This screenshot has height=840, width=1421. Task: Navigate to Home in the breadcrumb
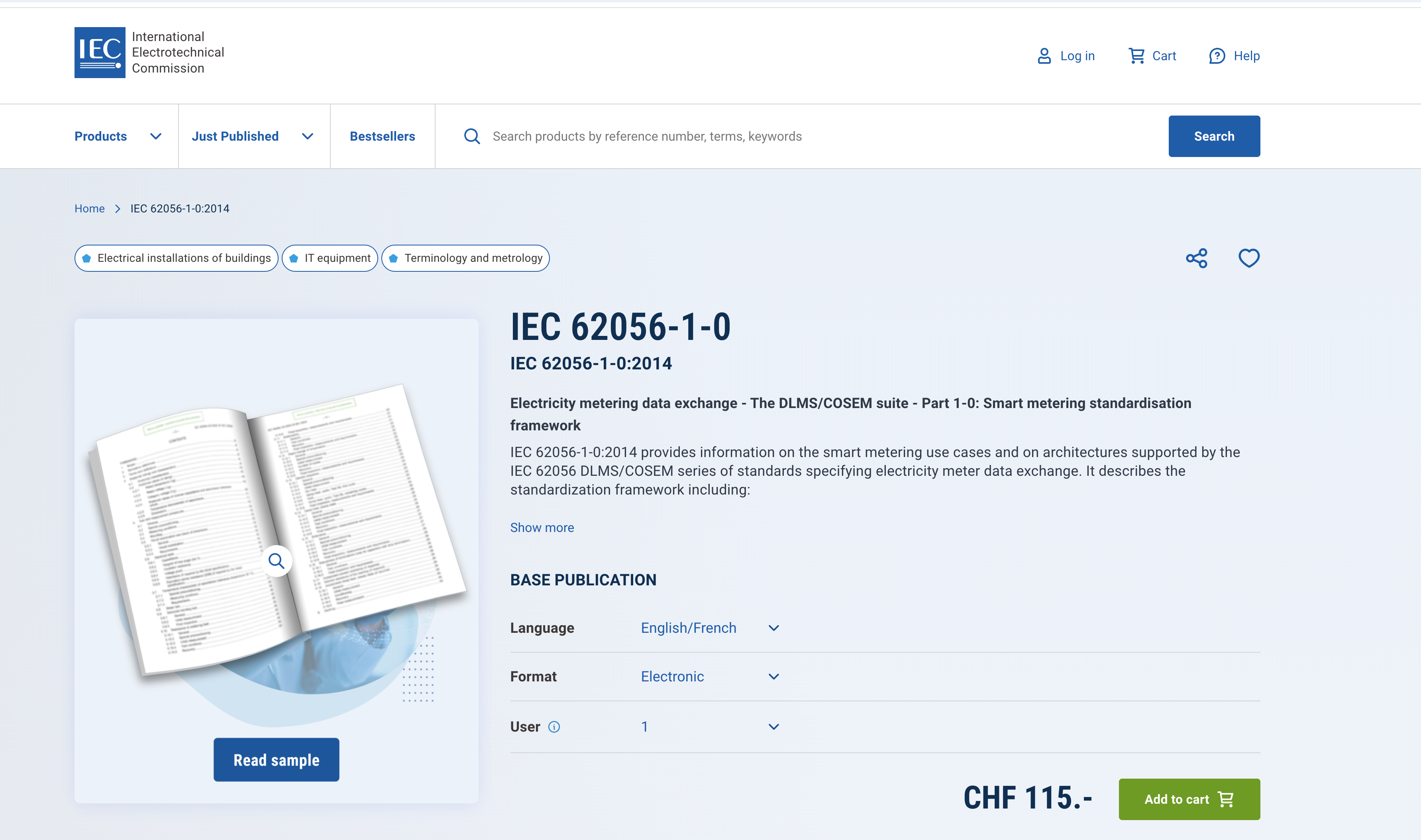tap(89, 209)
